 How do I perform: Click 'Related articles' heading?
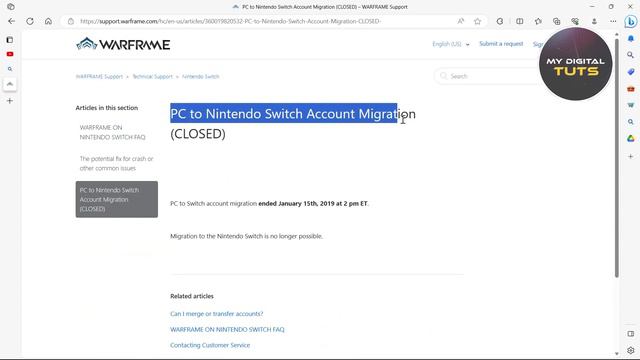coord(192,296)
